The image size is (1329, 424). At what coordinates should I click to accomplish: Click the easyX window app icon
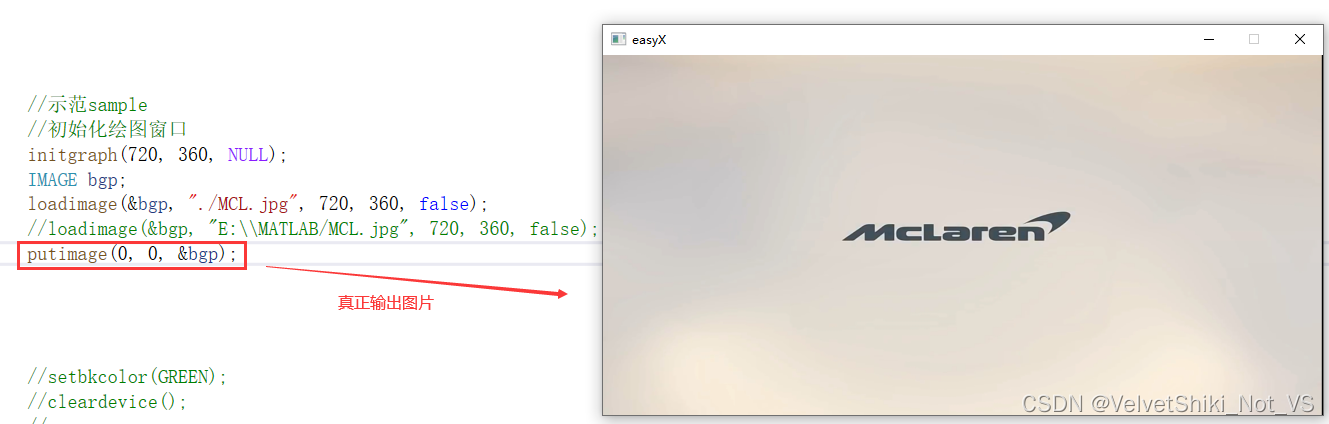click(619, 40)
